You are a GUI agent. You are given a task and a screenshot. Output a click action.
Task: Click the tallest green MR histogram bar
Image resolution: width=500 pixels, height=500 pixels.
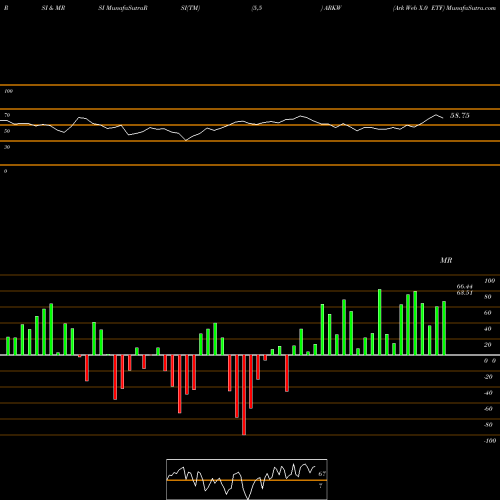pyautogui.click(x=380, y=322)
